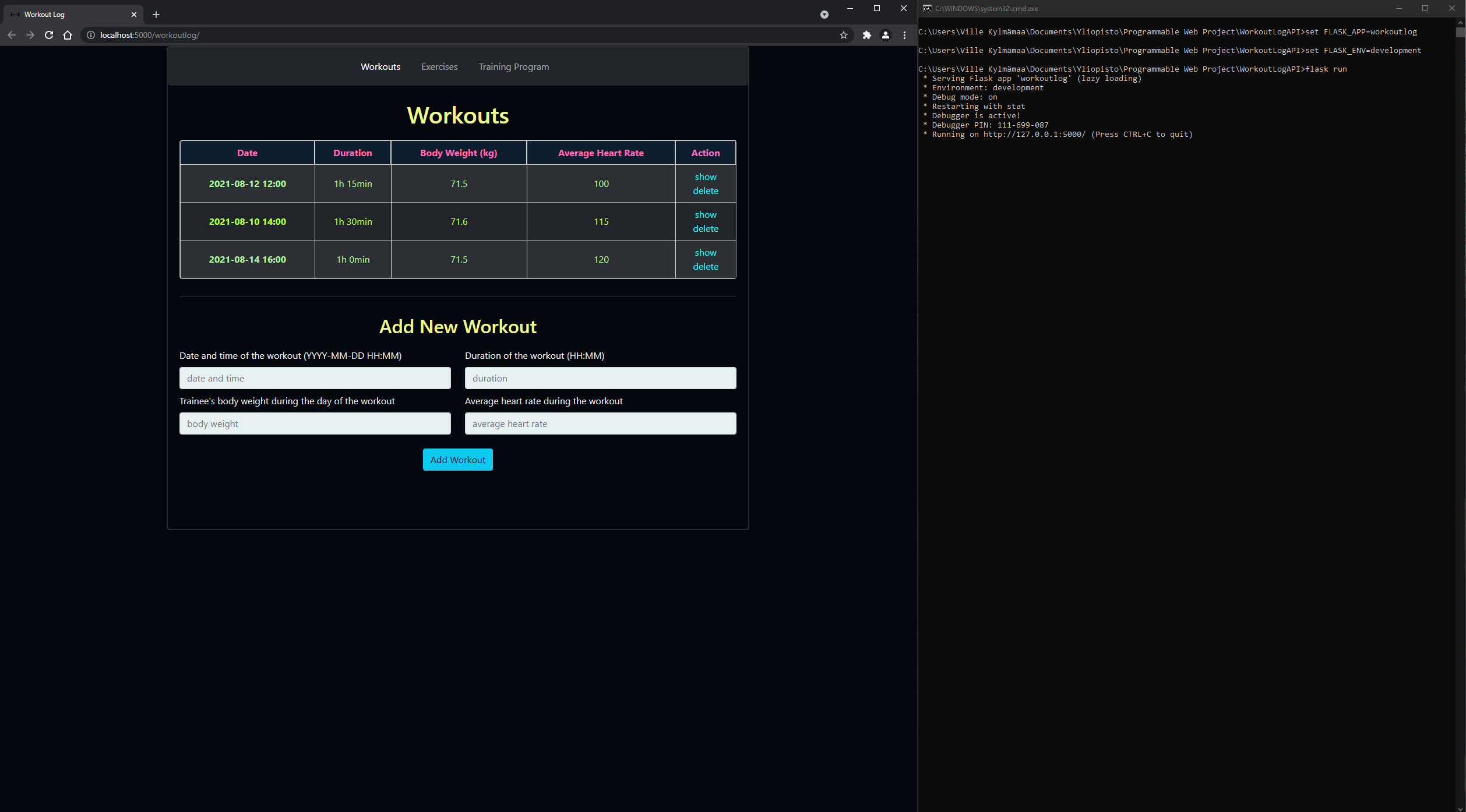Delete the 2021-08-10 14:00 workout

705,229
